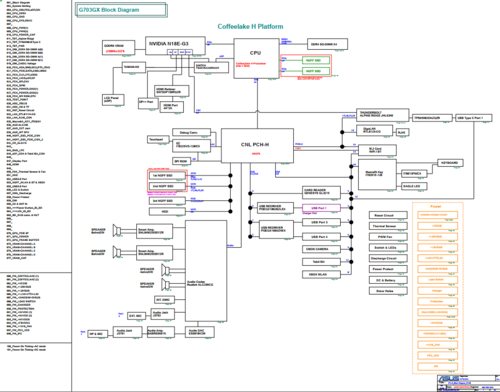
Task: Select the GigaLAN block
Action: 374,130
